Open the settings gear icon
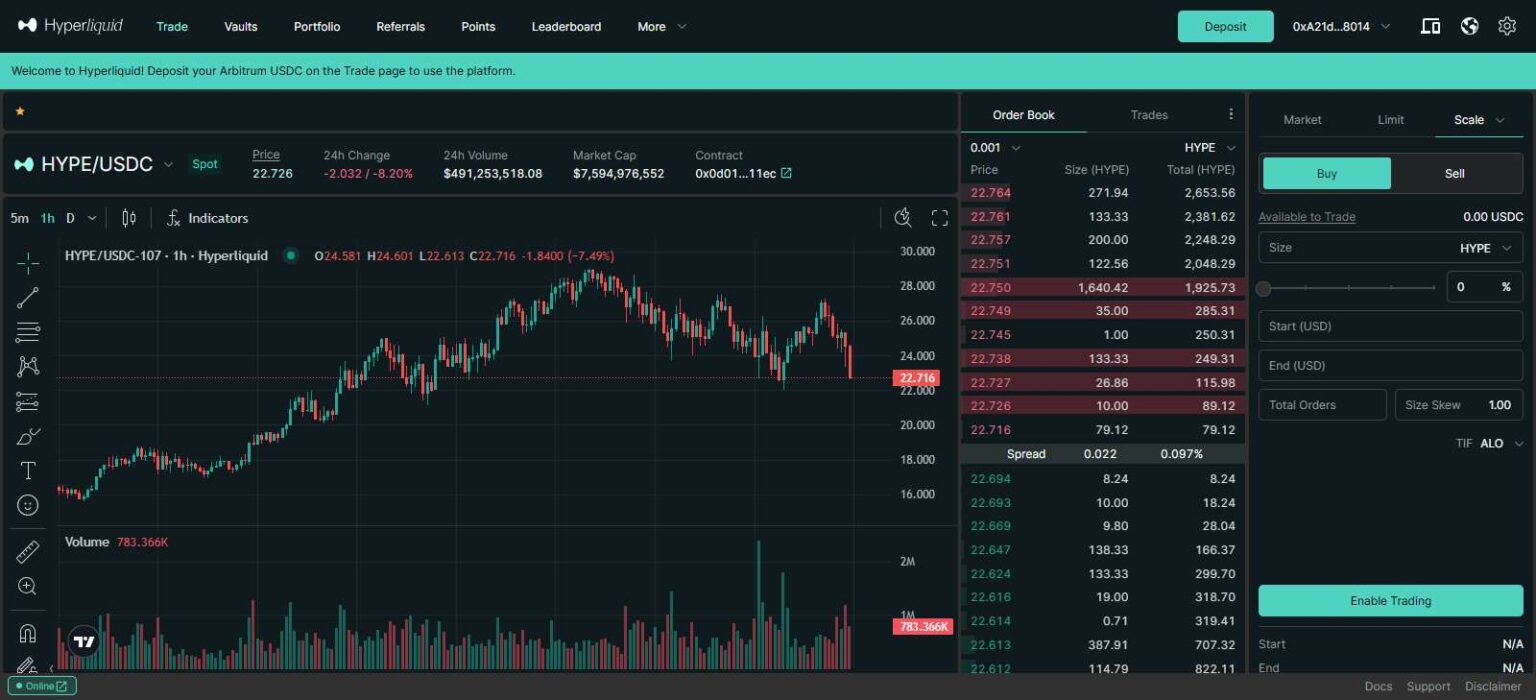1536x700 pixels. [1506, 26]
